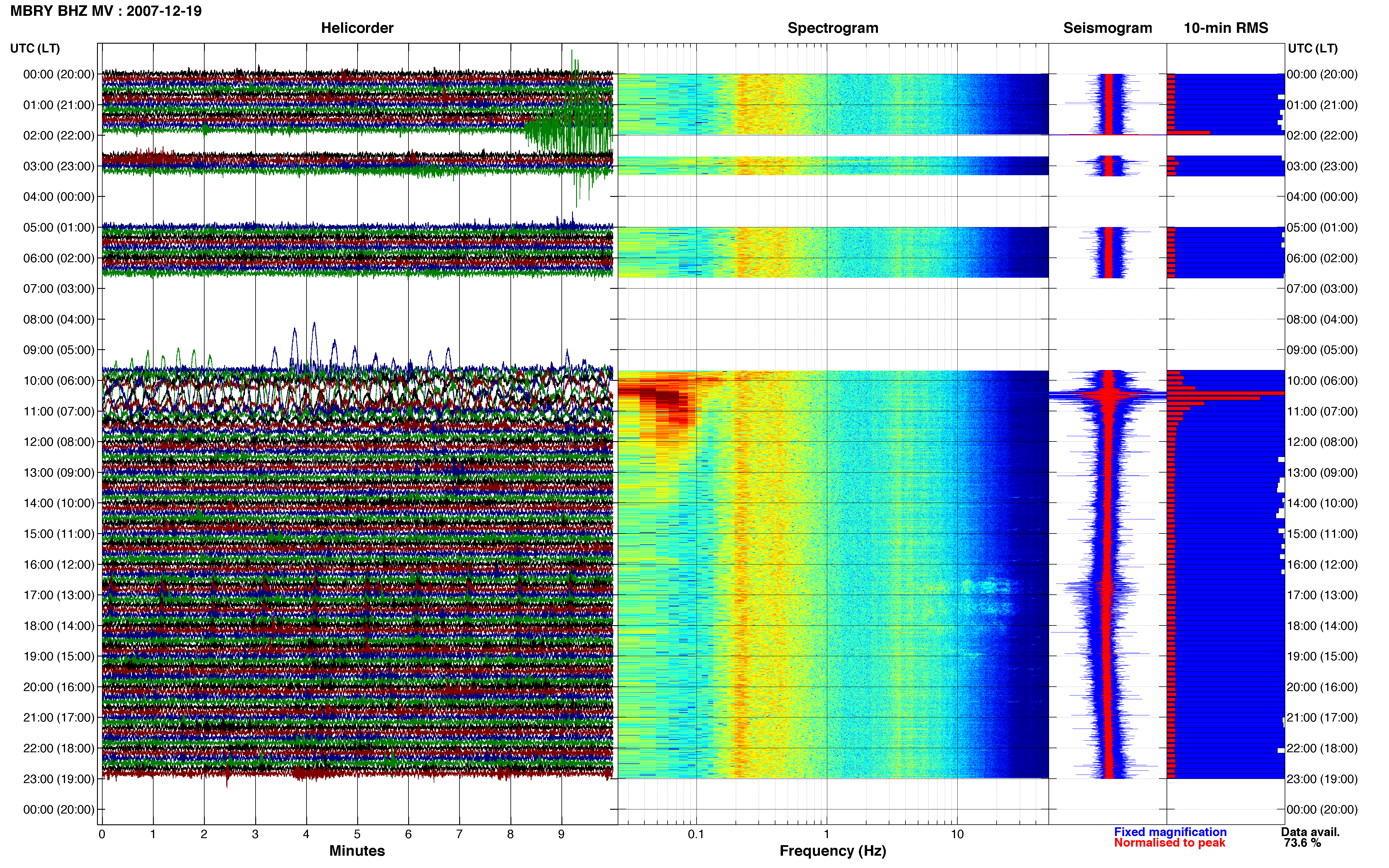The height and width of the screenshot is (868, 1389).
Task: Click the 'Spectrogram' panel heading
Action: click(833, 28)
